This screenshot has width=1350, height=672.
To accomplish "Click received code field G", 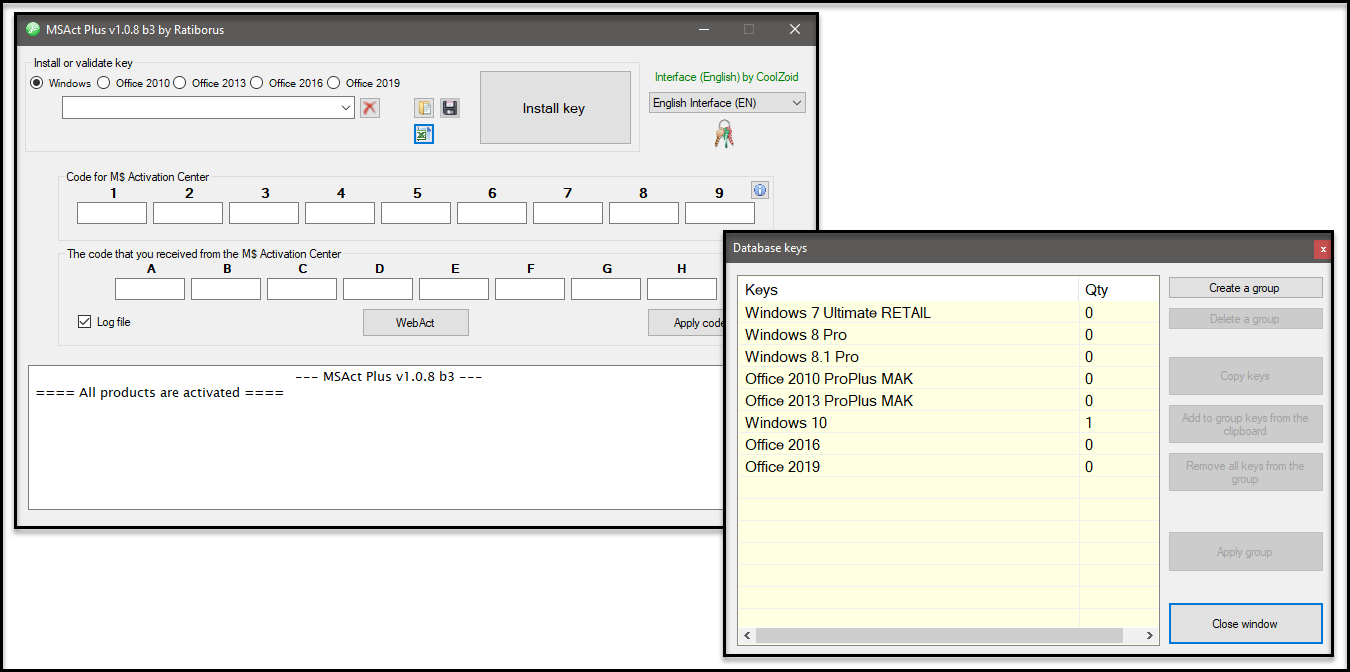I will (606, 289).
